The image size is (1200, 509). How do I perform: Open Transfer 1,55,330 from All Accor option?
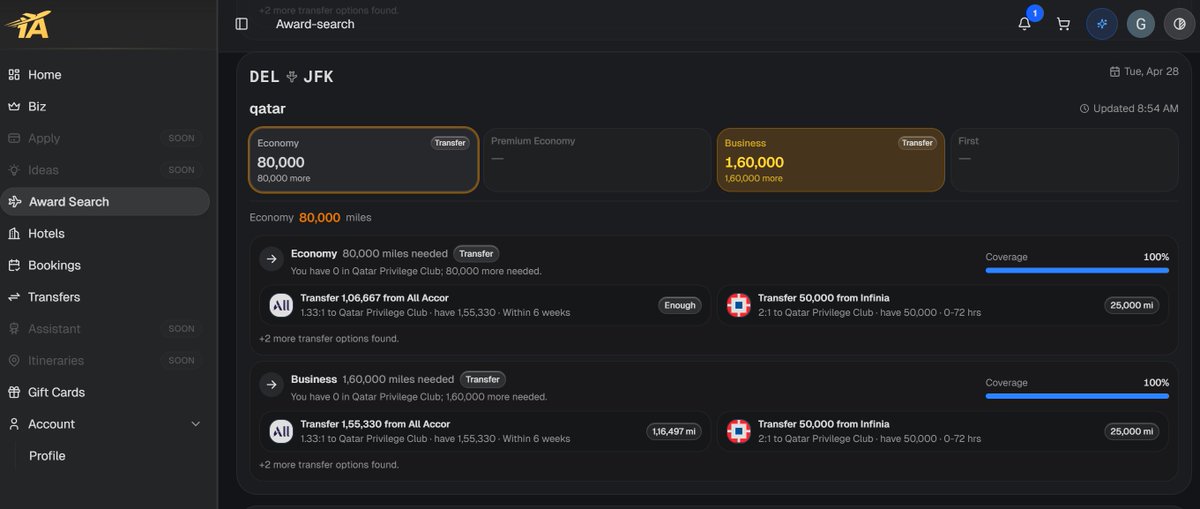(485, 431)
